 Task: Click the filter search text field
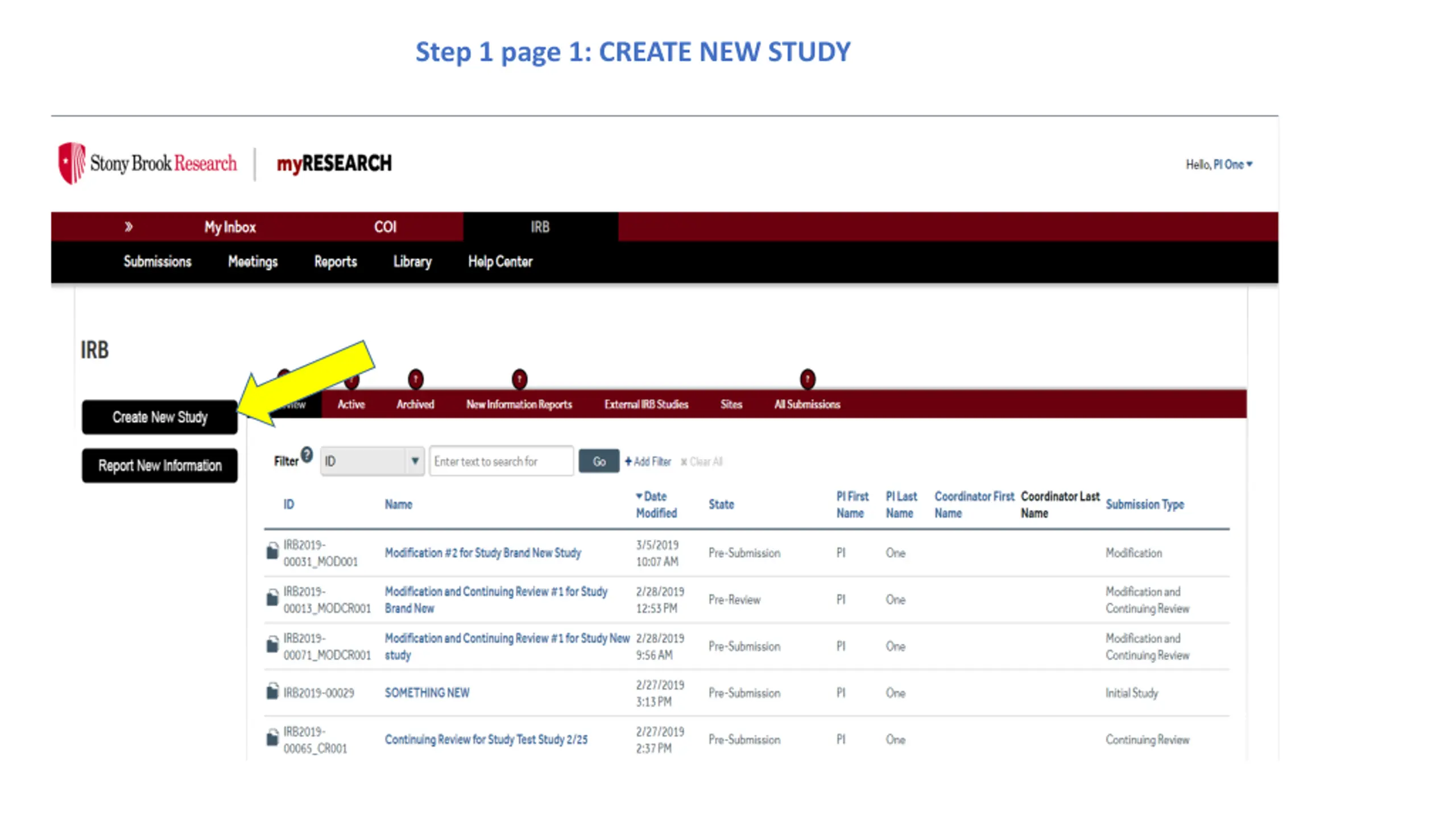click(x=501, y=461)
